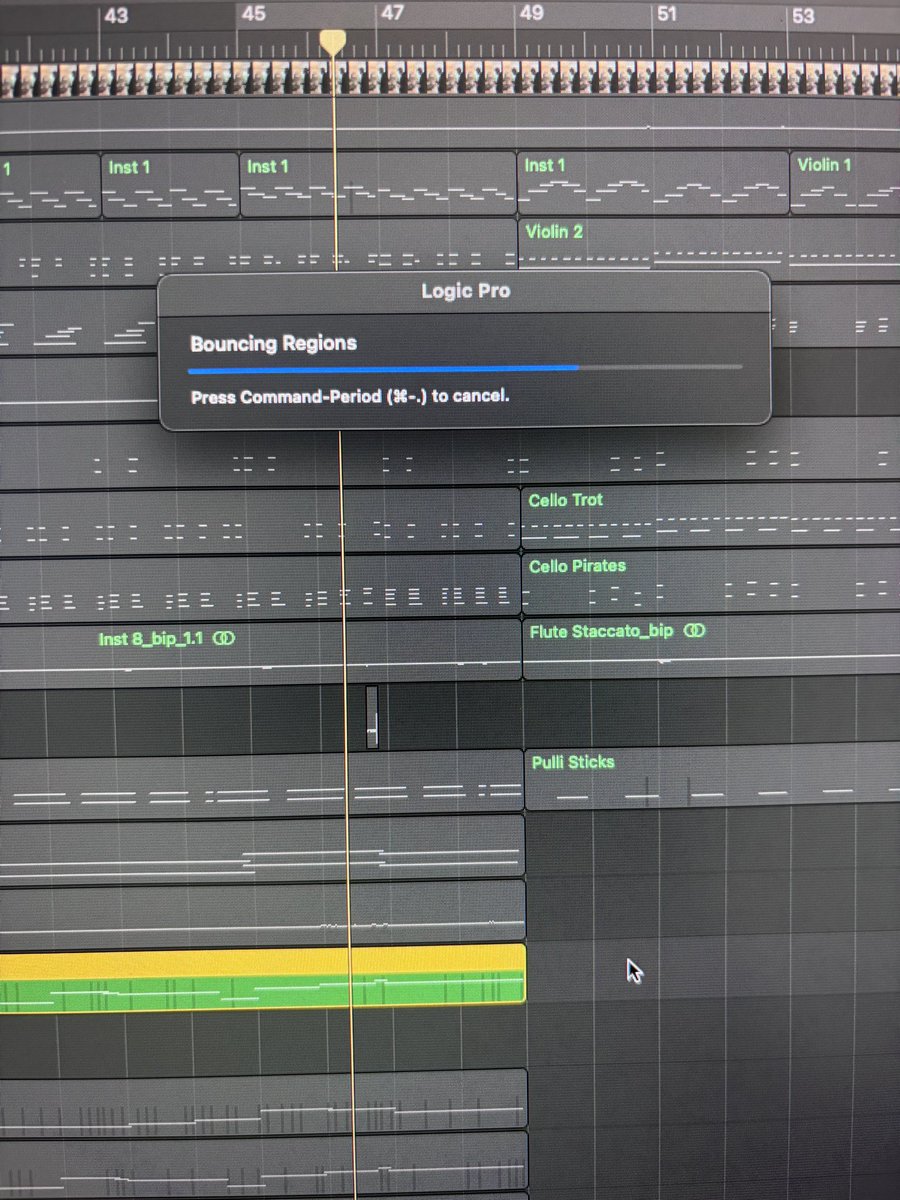
Task: Select the Pulli Sticks region
Action: (x=712, y=778)
